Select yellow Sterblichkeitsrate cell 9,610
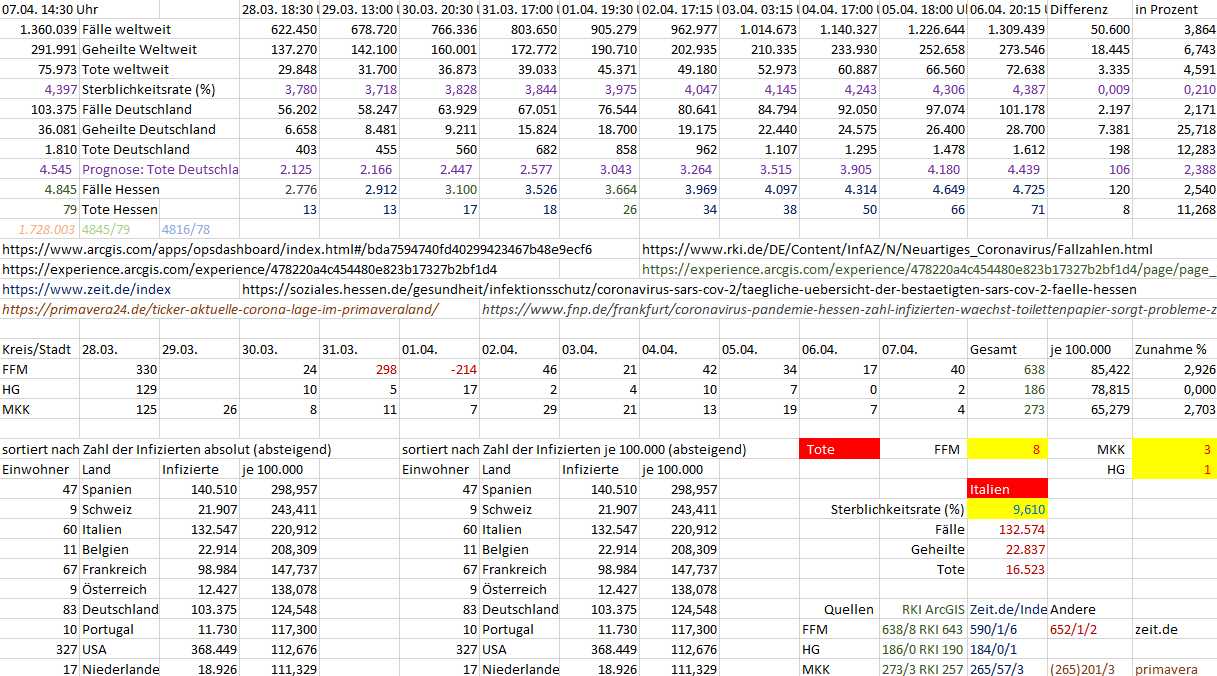Screen dimensions: 1217x676 pos(1008,509)
